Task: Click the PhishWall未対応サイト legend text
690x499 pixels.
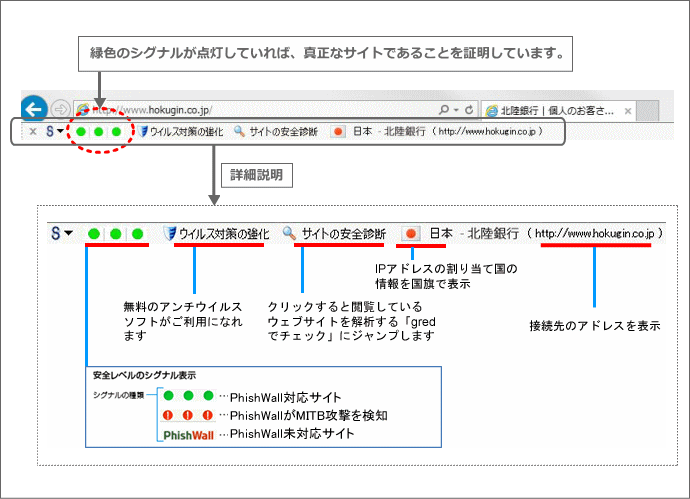Action: (292, 434)
